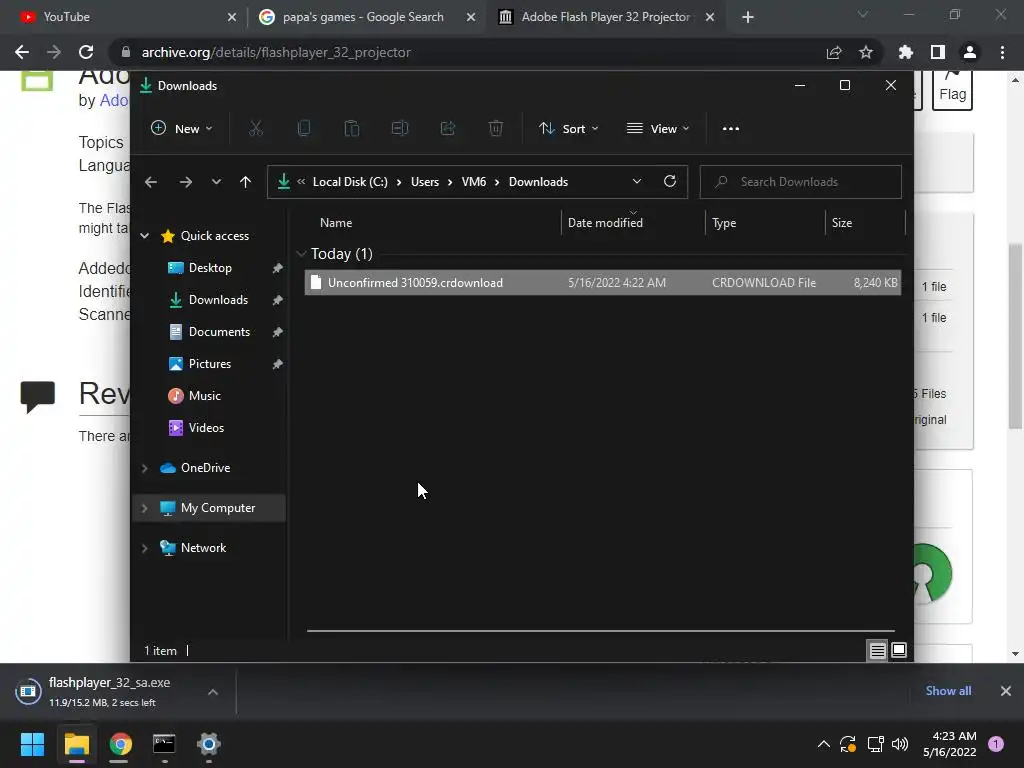Reload the archive.org page in Chrome
This screenshot has height=768, width=1024.
pyautogui.click(x=86, y=52)
